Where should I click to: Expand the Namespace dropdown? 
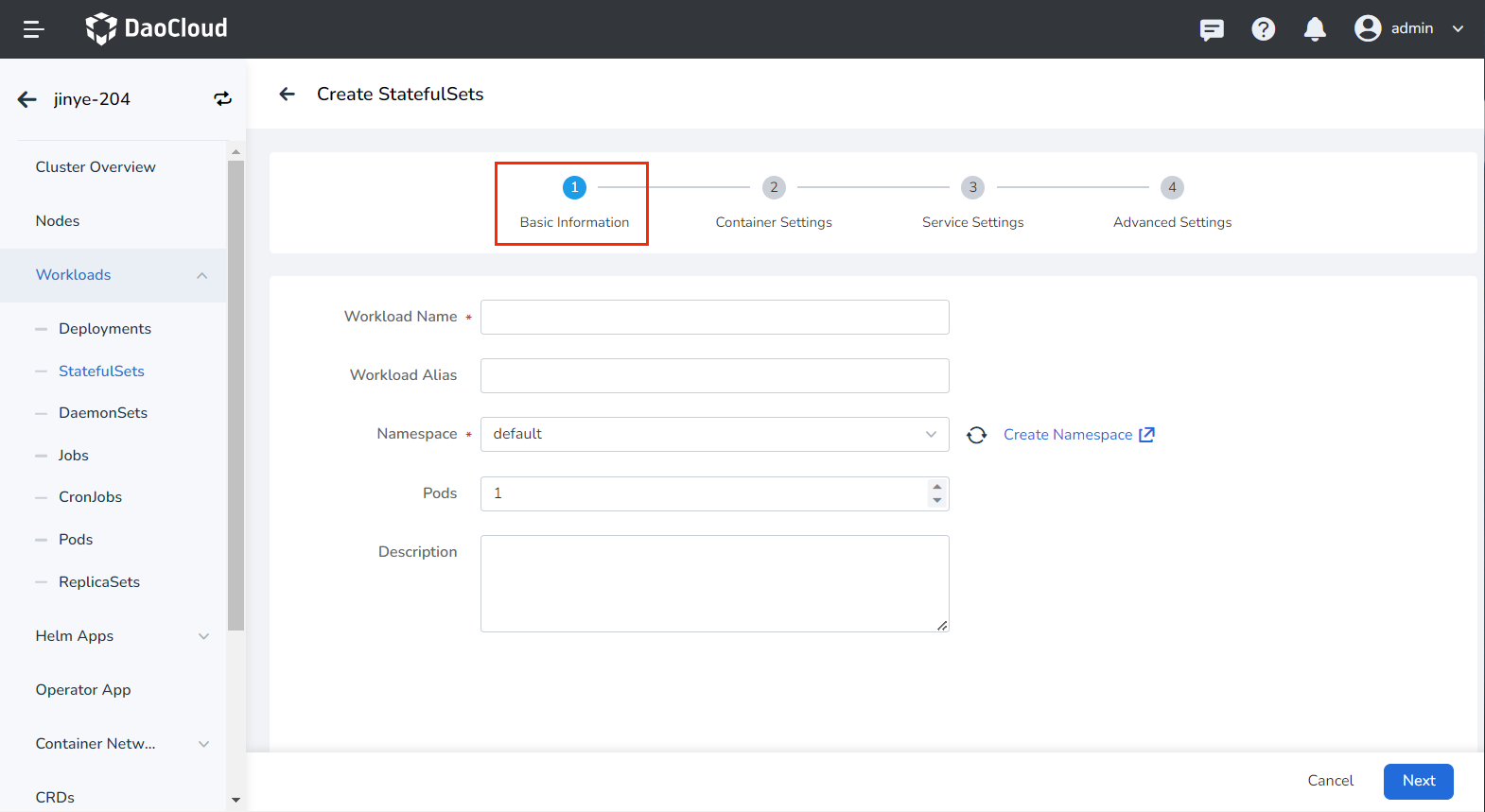[714, 434]
